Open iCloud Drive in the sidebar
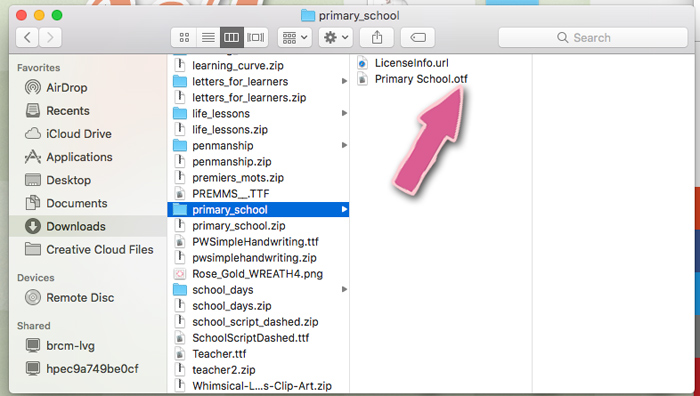The image size is (700, 396). coord(88,134)
